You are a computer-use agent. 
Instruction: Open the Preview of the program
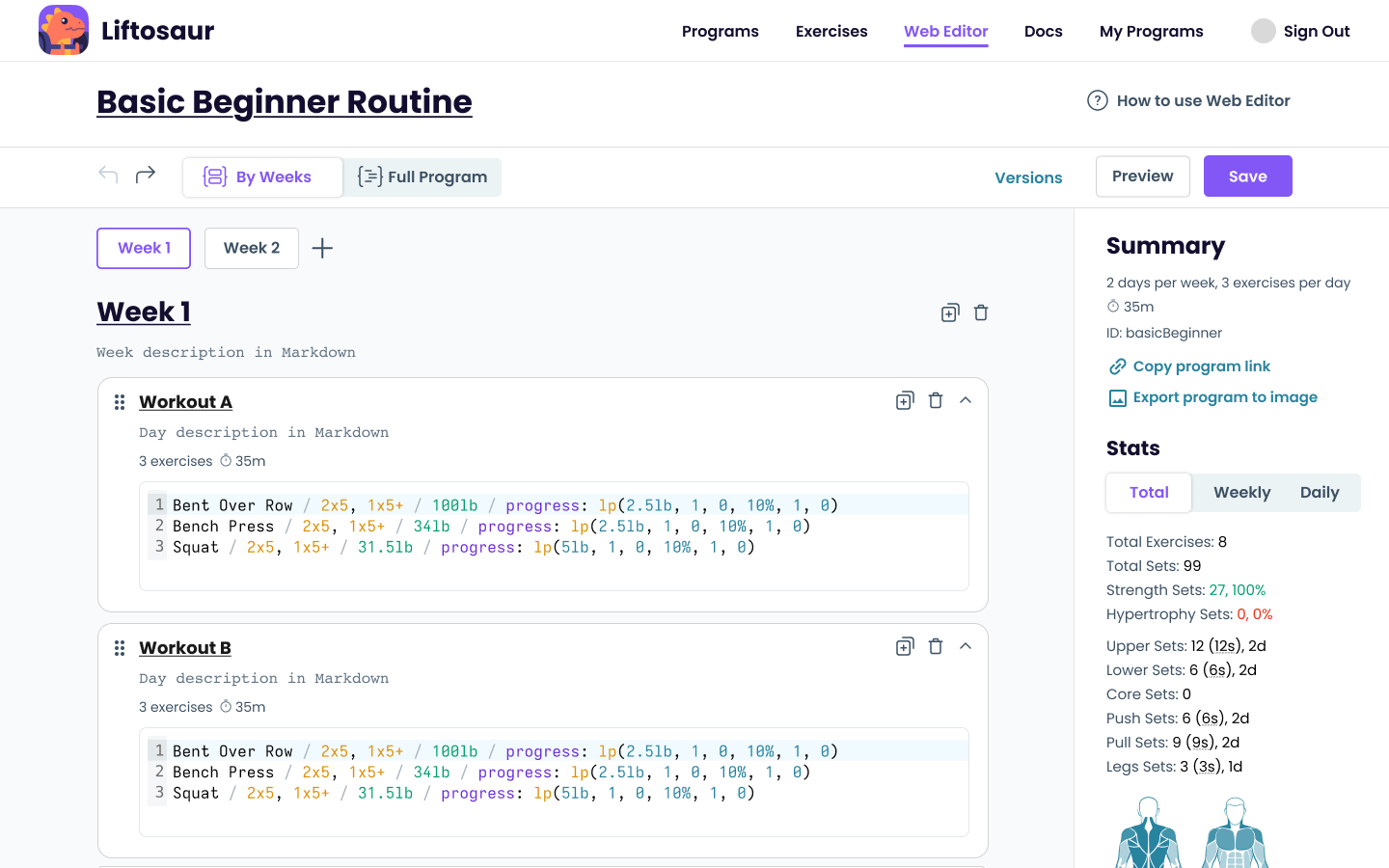1142,176
